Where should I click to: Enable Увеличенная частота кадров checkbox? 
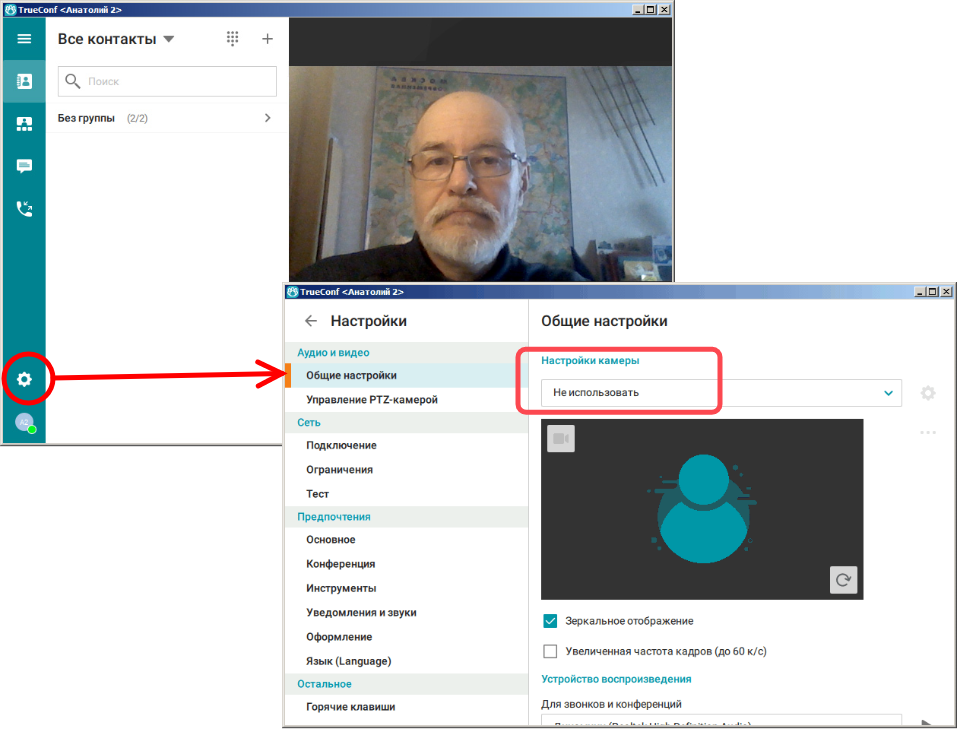click(550, 651)
